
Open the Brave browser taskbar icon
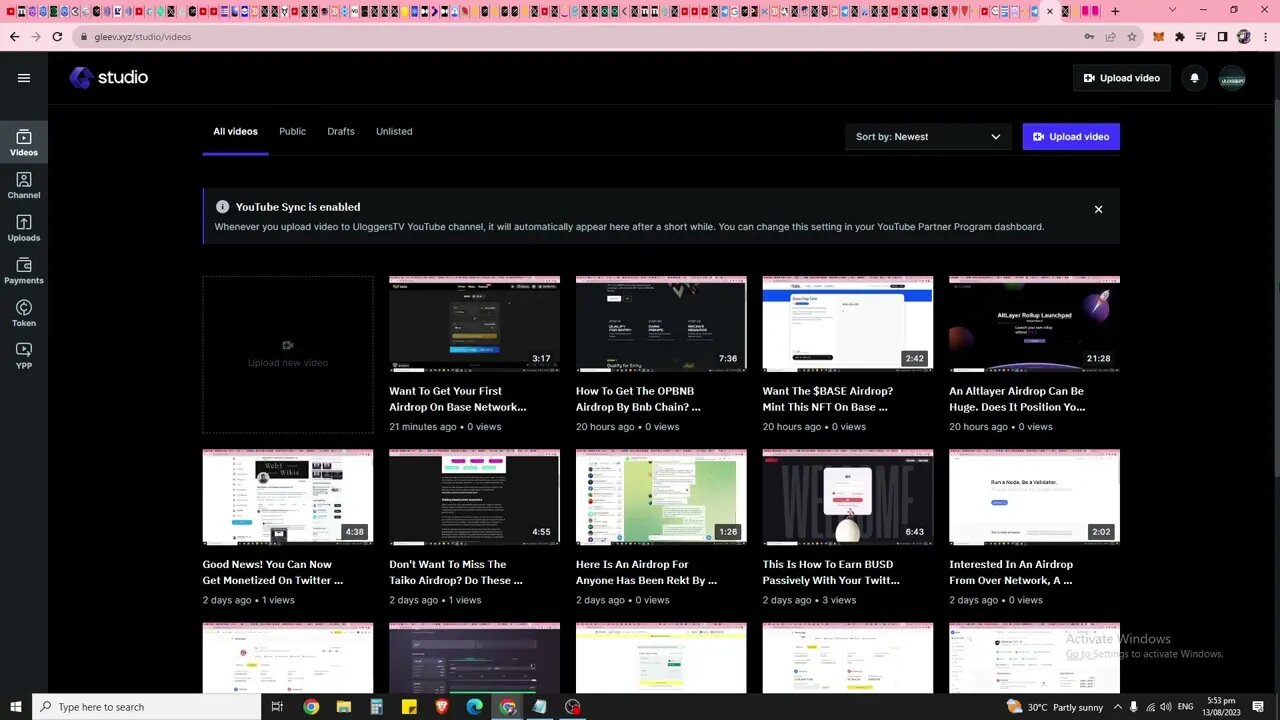tap(442, 707)
